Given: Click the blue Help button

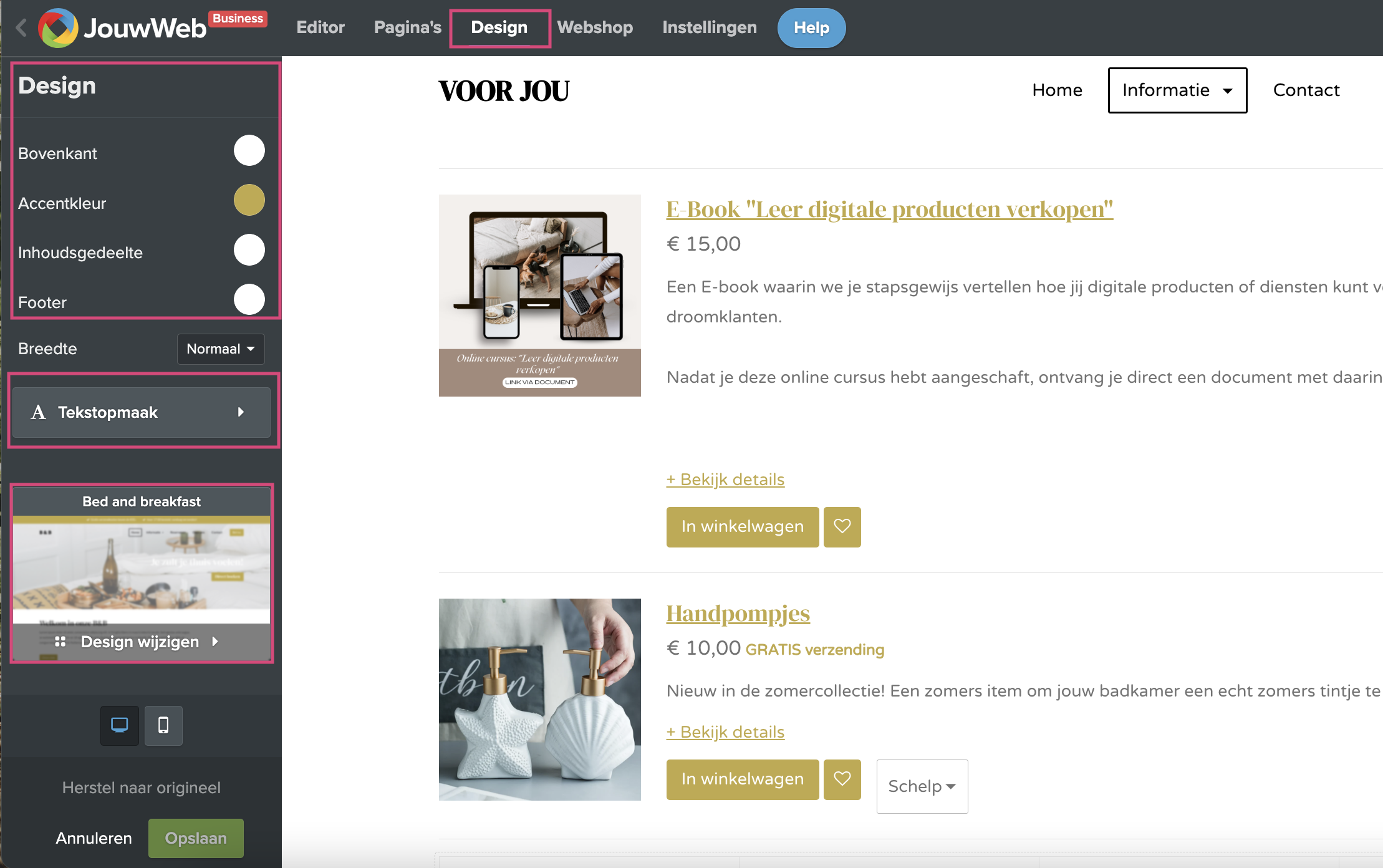Looking at the screenshot, I should [811, 28].
